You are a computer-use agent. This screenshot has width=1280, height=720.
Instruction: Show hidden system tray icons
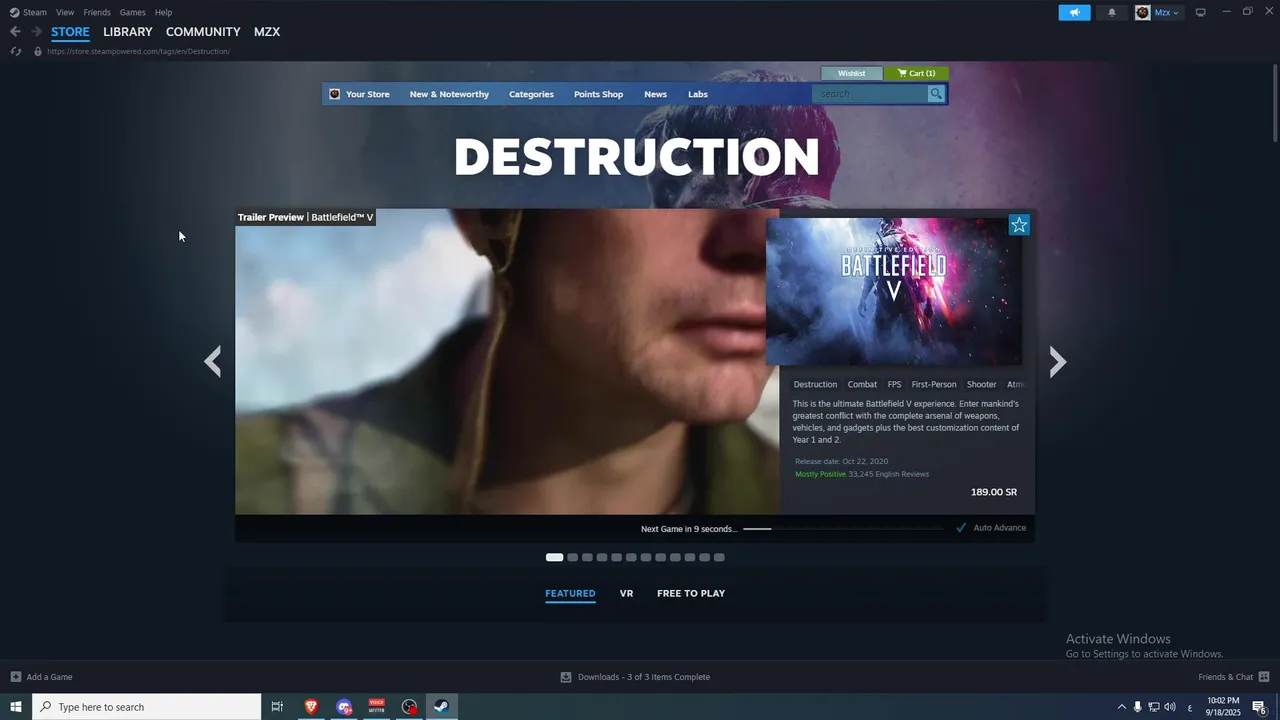coord(1121,707)
